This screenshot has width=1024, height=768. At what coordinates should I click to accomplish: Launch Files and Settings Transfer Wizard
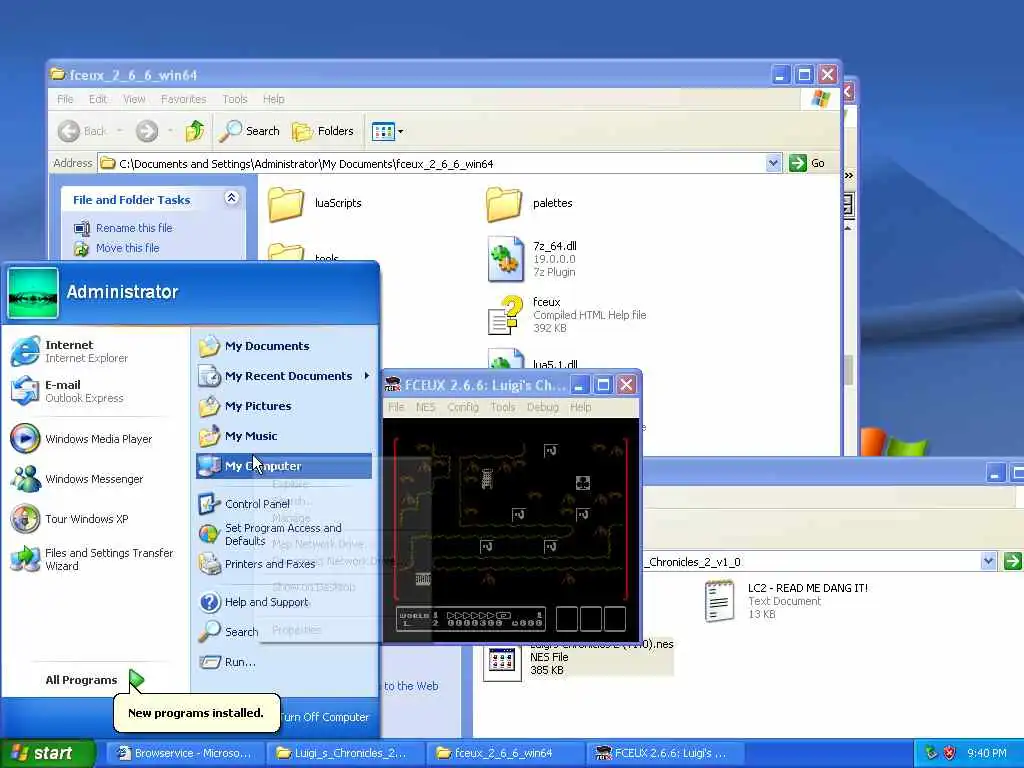coord(92,559)
